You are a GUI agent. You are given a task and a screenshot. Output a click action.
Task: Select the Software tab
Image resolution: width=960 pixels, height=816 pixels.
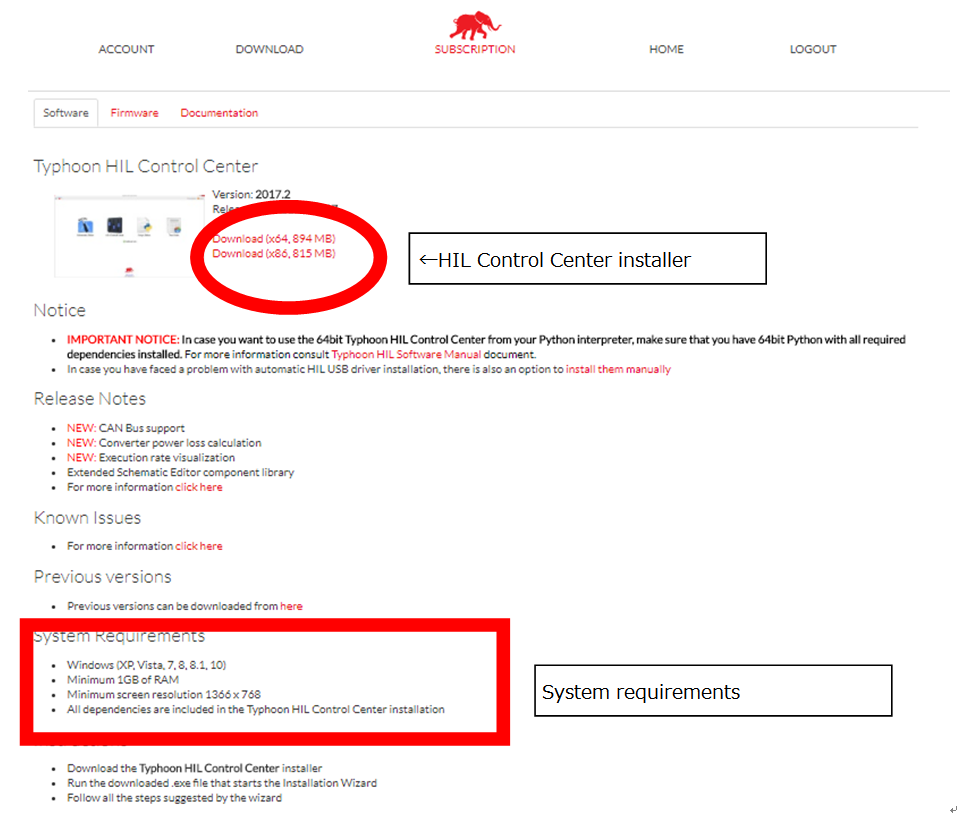point(66,113)
